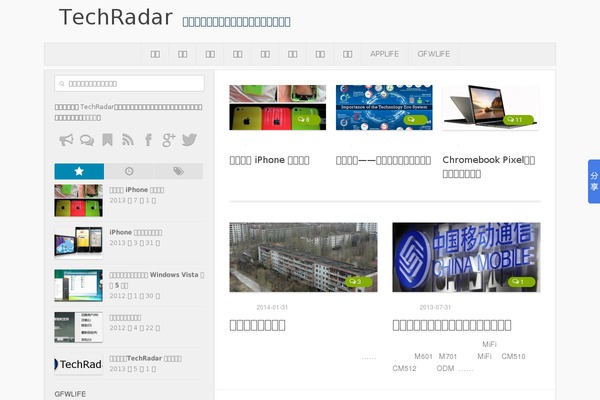
Task: Open the article title dated 2013-07-31
Action: click(452, 325)
